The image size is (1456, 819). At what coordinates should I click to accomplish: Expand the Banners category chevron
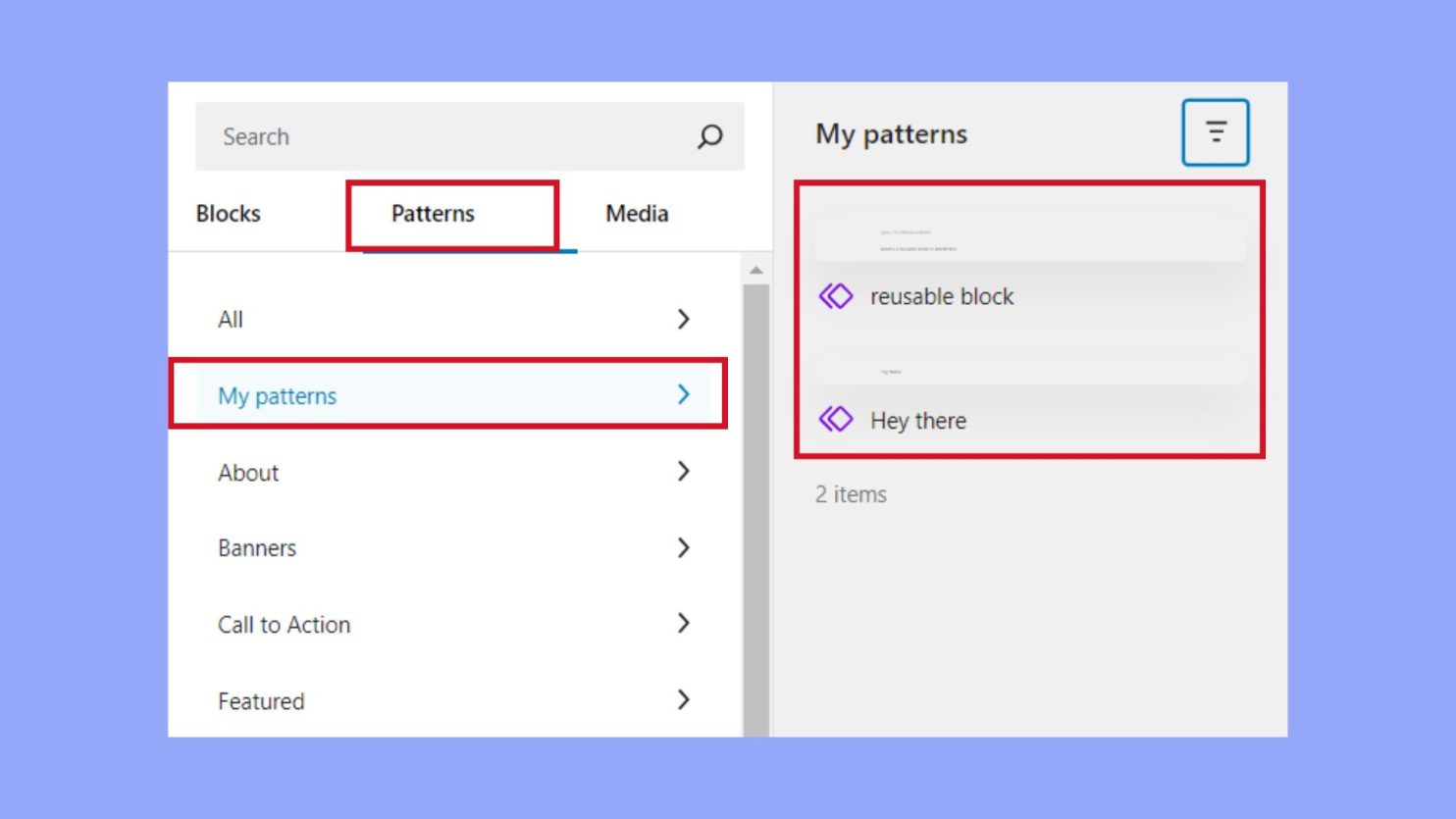[684, 548]
